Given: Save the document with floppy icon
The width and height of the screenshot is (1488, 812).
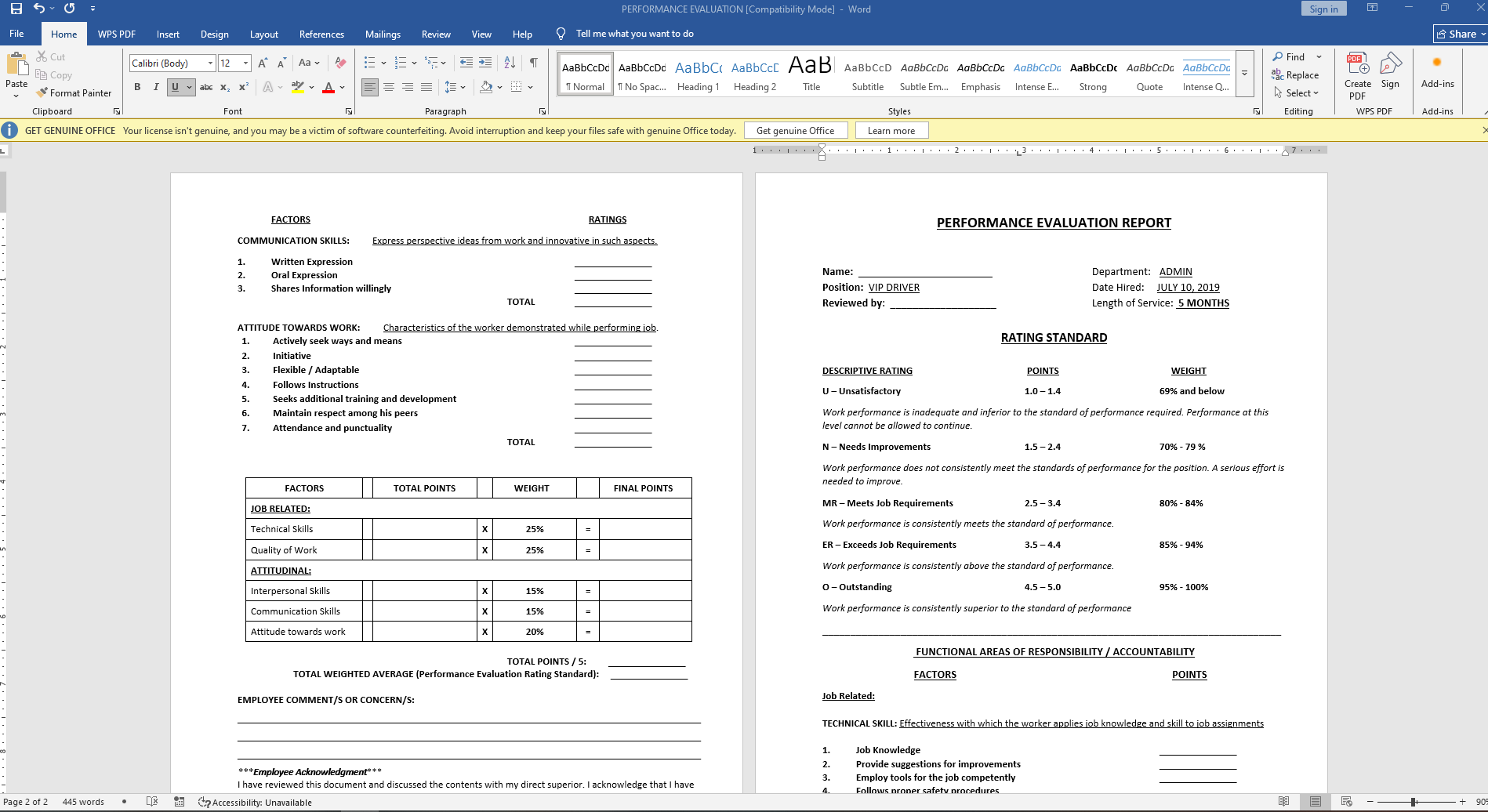Looking at the screenshot, I should [16, 9].
